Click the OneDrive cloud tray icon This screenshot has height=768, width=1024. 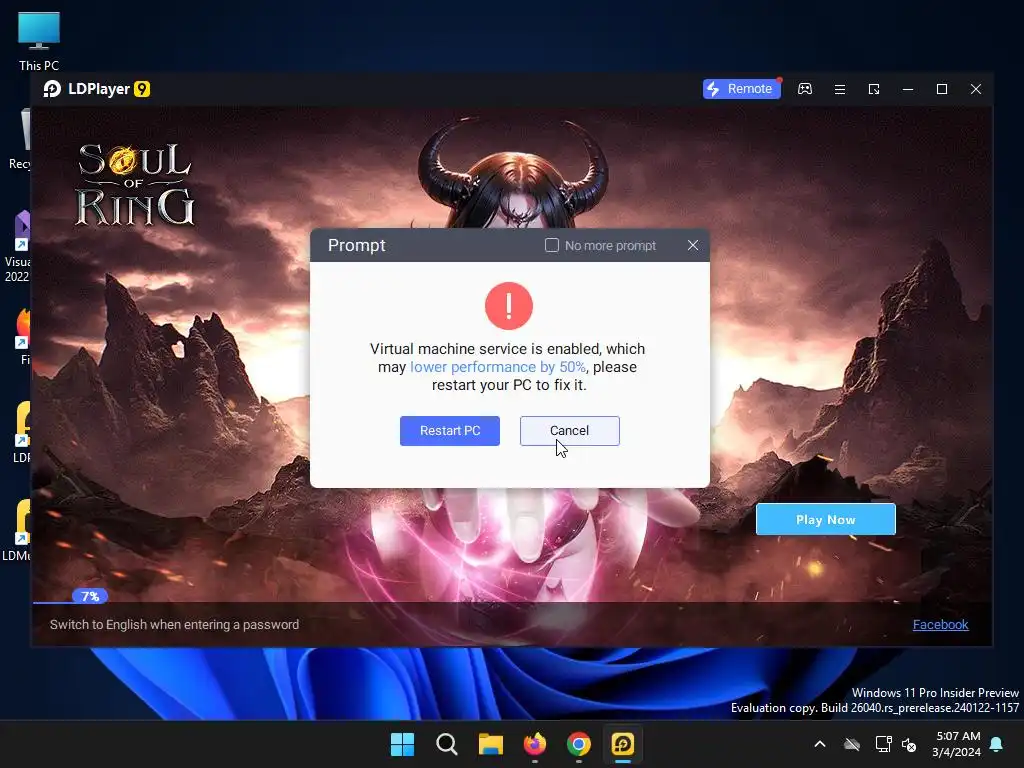(x=852, y=744)
